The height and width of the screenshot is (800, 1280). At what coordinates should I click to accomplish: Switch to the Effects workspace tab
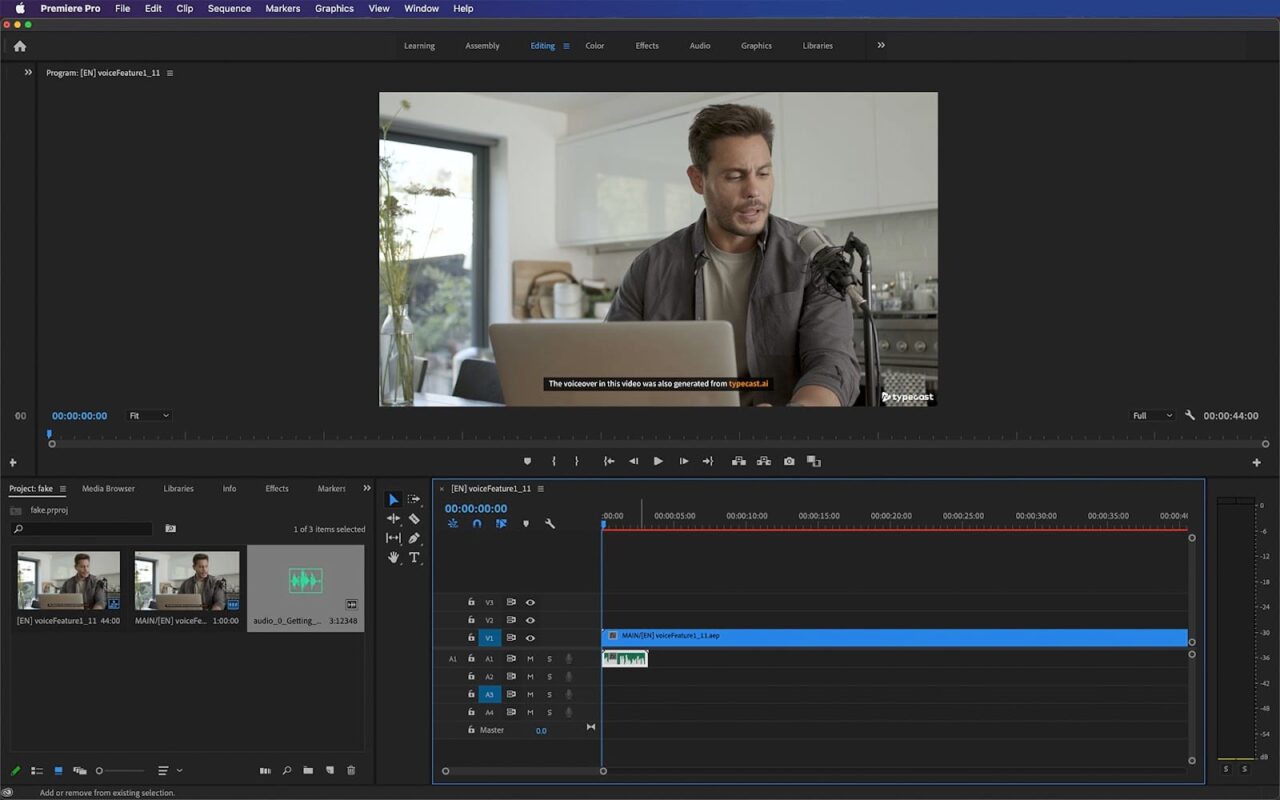[646, 45]
